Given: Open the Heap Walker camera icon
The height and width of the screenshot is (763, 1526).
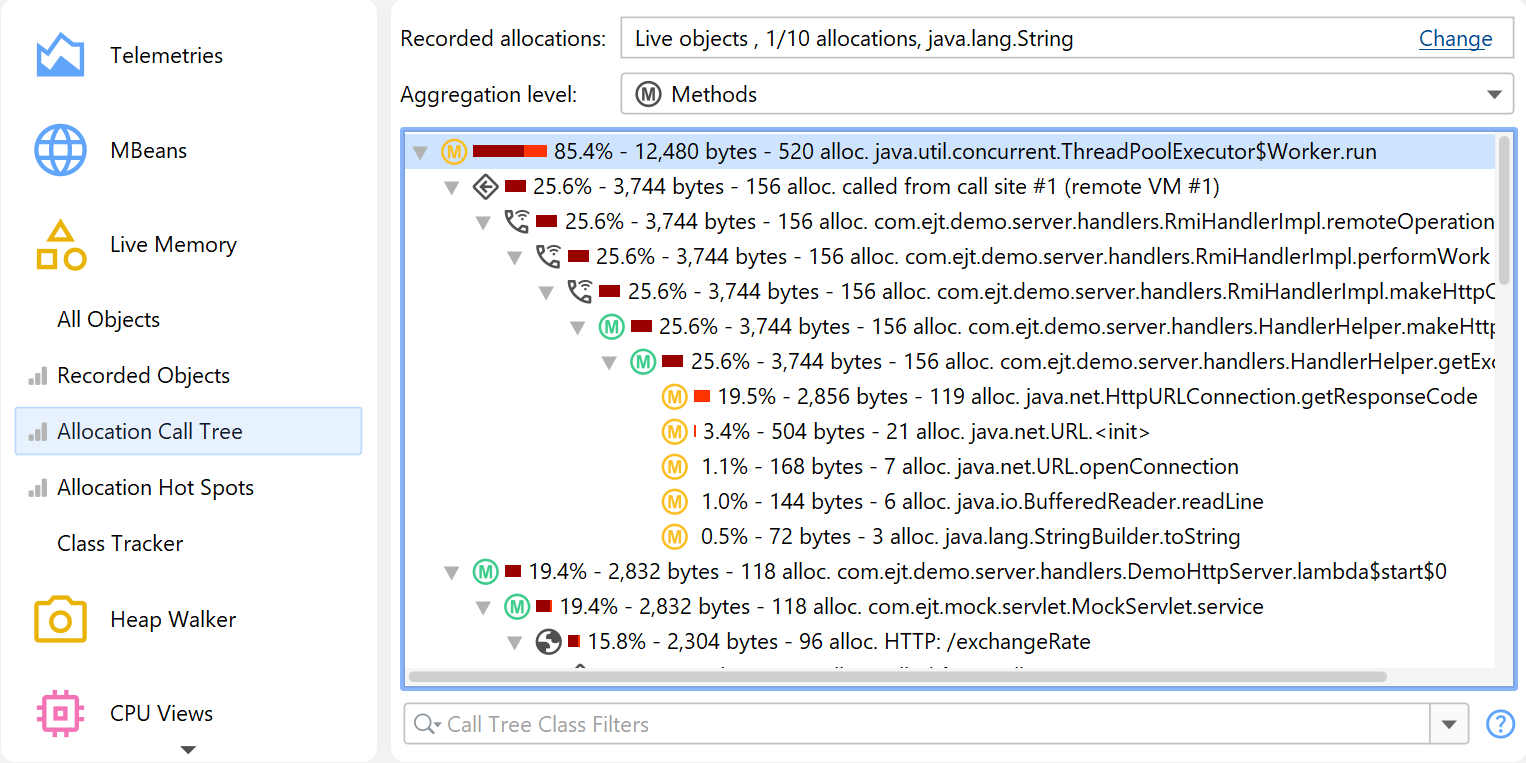Looking at the screenshot, I should (x=60, y=619).
